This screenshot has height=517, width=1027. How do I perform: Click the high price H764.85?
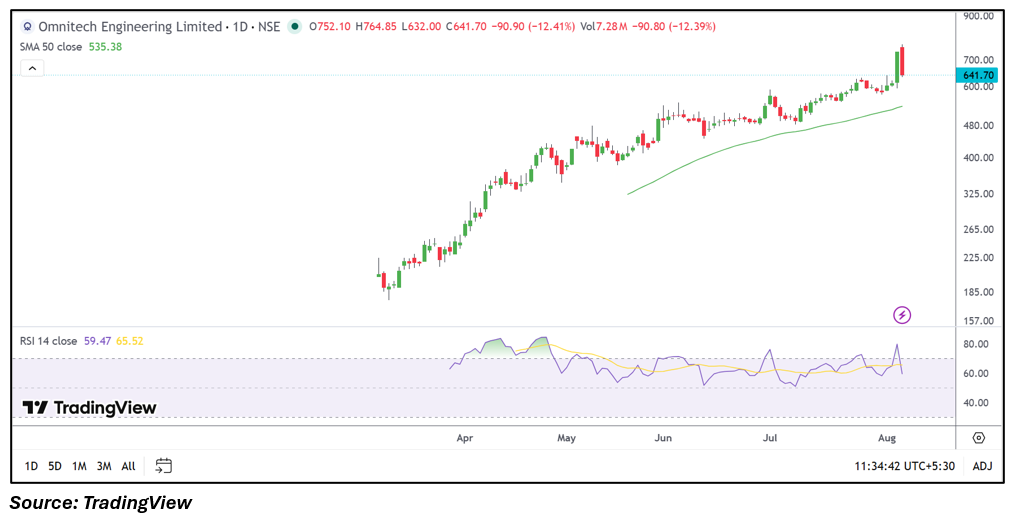coord(376,27)
